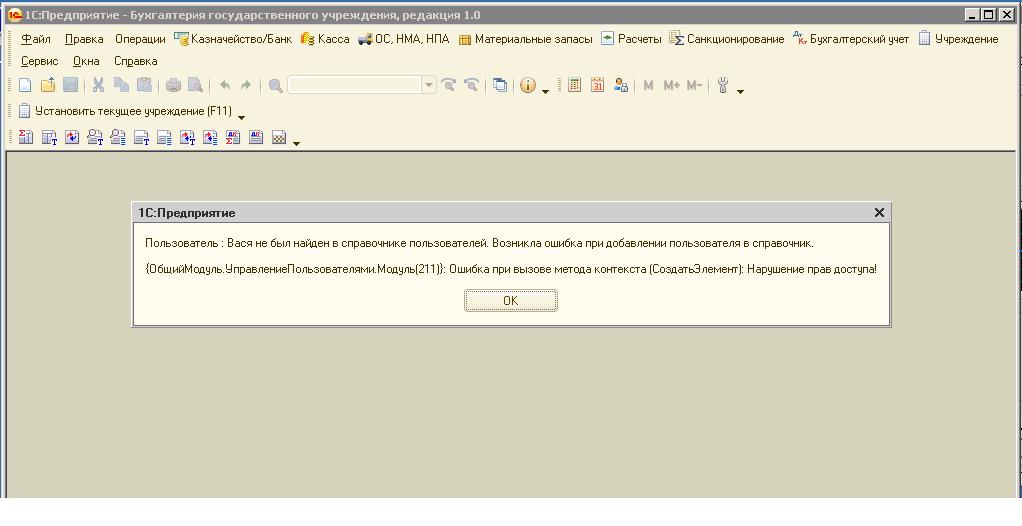
Task: Click the Find previous binoculars icon
Action: click(x=471, y=85)
